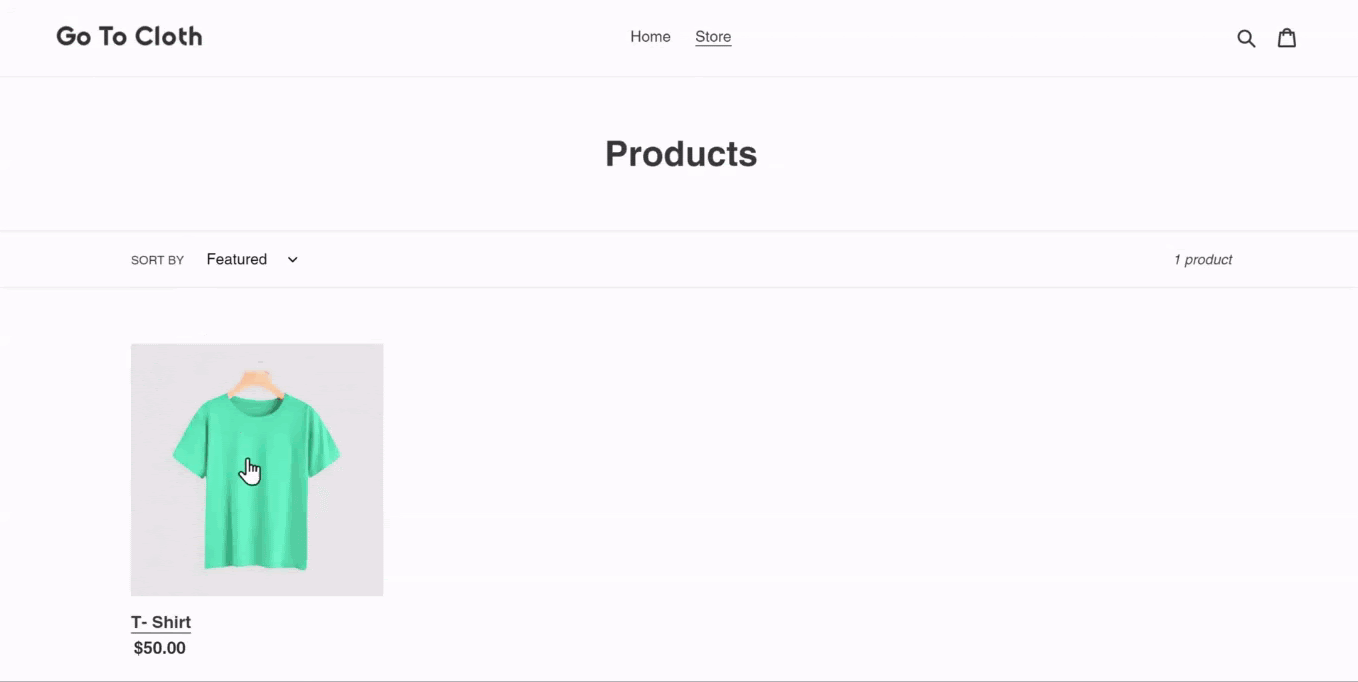
Task: Click the left sleeve of the green shirt
Action: 190,438
